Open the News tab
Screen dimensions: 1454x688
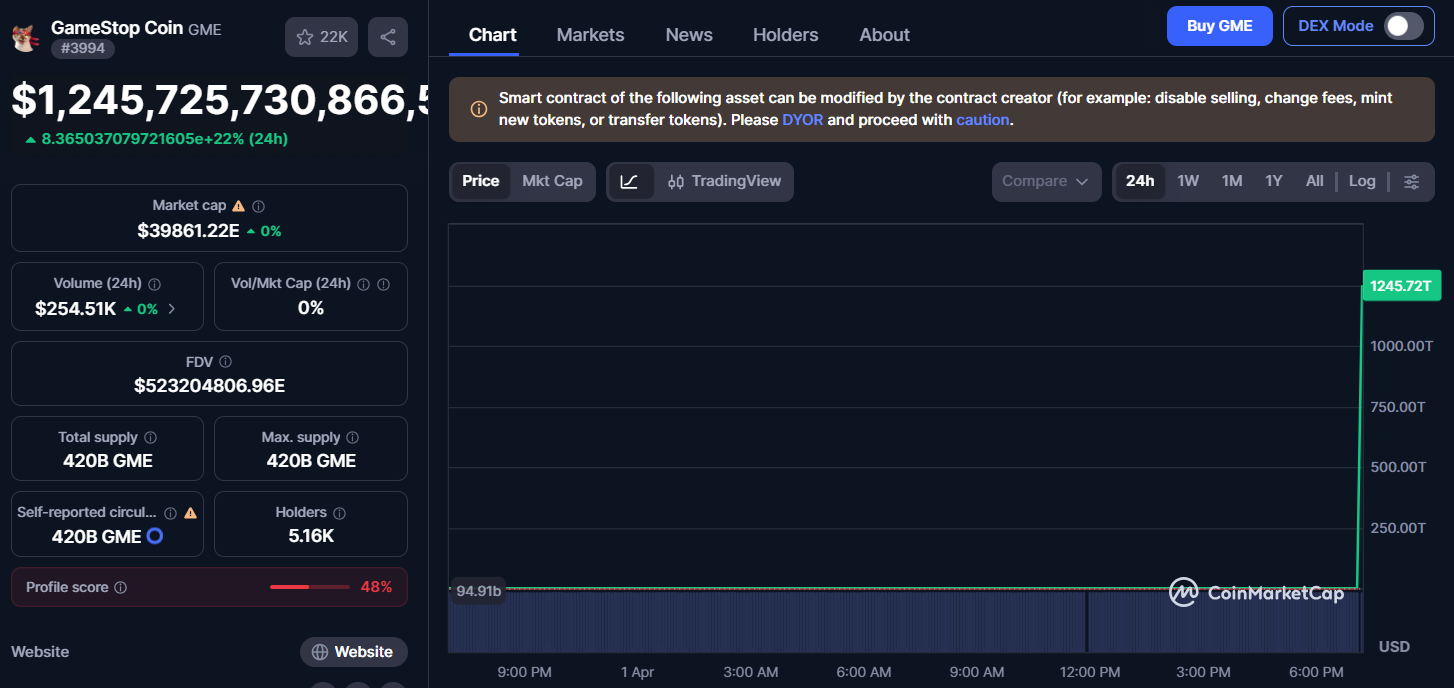pos(689,35)
